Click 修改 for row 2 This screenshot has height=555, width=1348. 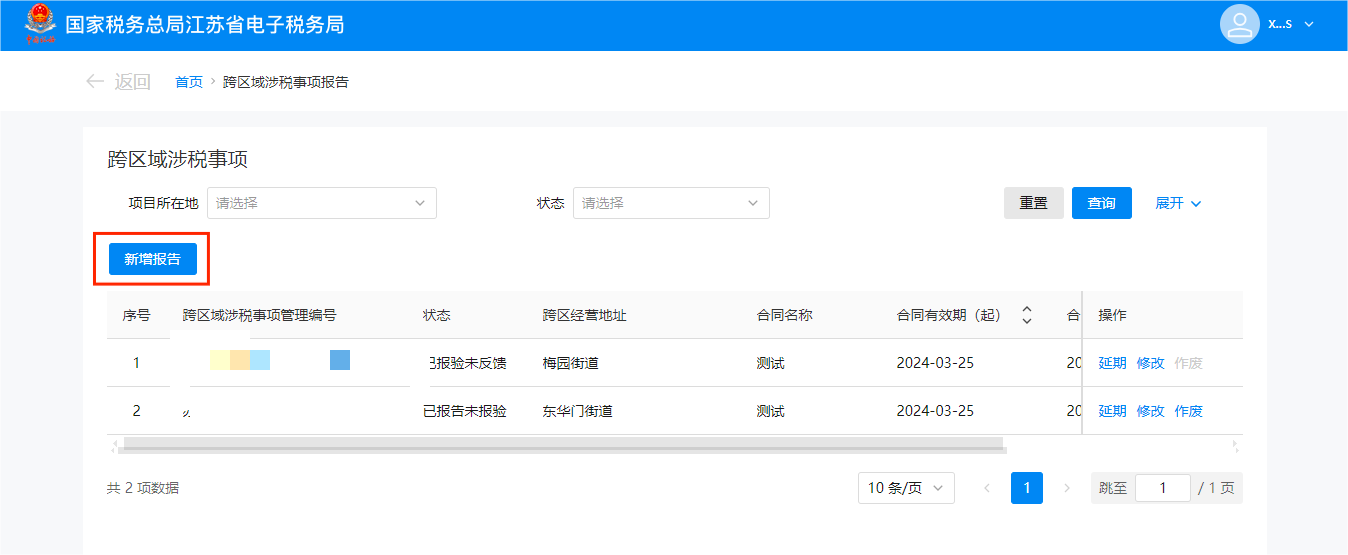[x=1150, y=411]
